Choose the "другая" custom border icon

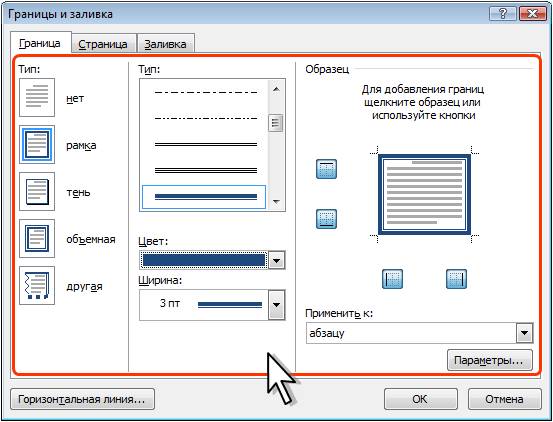tap(37, 285)
